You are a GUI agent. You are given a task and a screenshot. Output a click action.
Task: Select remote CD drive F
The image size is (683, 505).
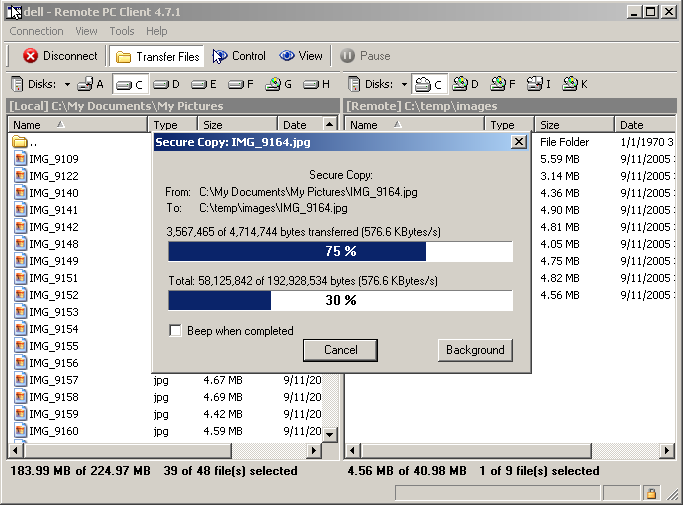point(503,84)
